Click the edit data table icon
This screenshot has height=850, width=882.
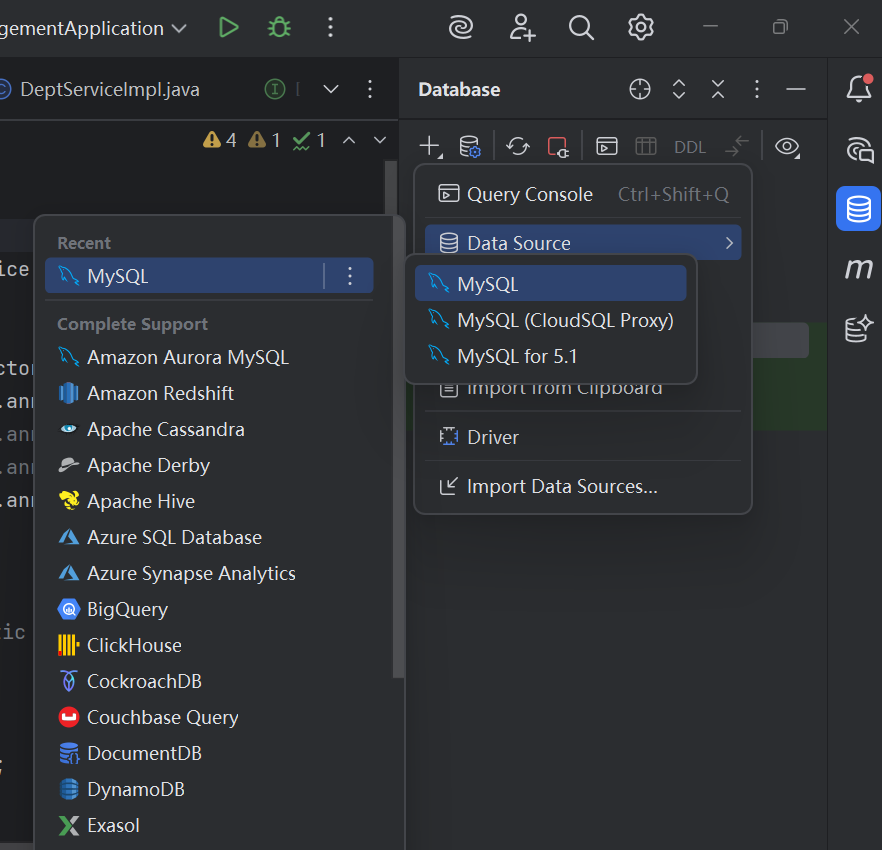point(645,146)
